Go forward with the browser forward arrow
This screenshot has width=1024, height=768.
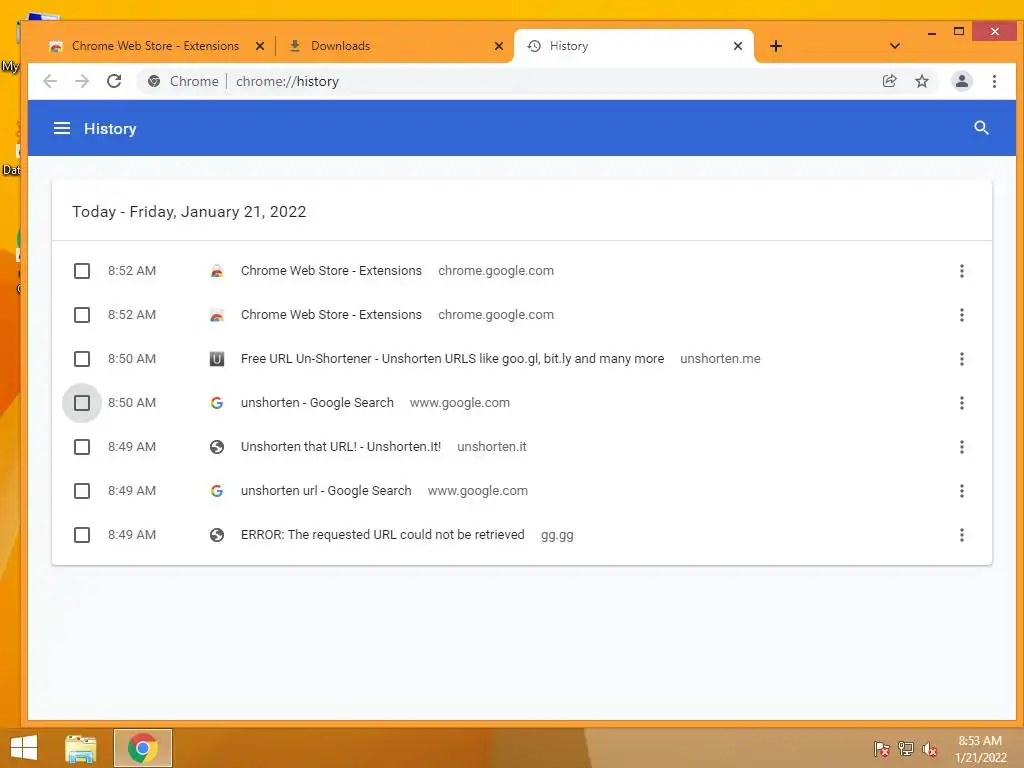pos(82,81)
